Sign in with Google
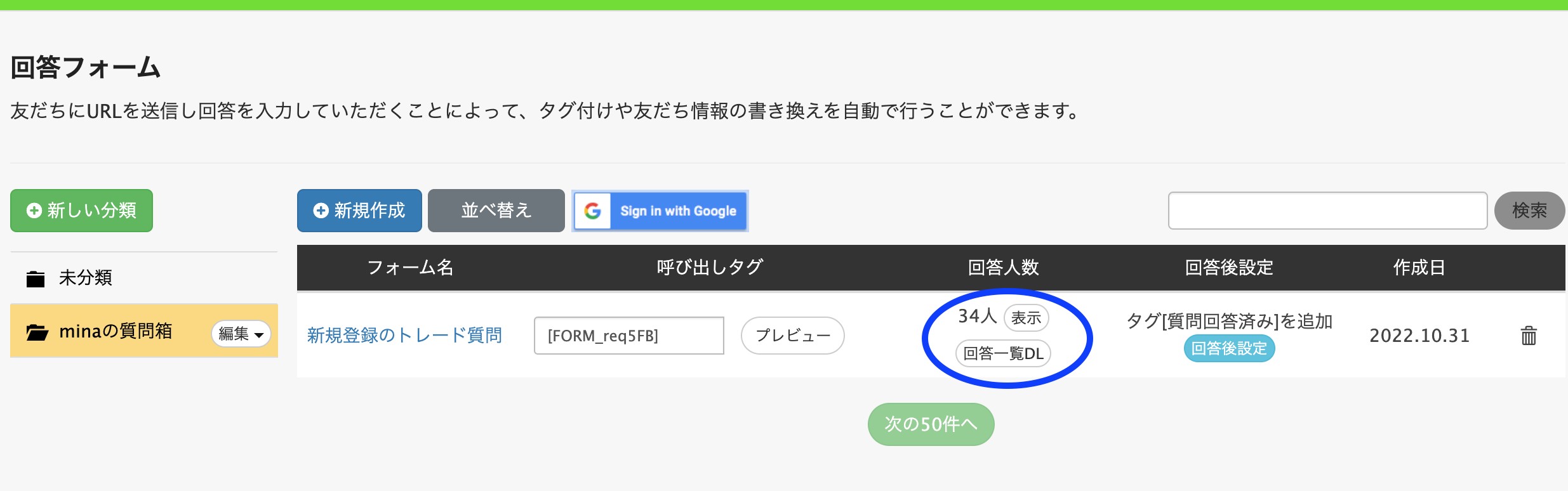This screenshot has height=491, width=1568. pos(660,211)
